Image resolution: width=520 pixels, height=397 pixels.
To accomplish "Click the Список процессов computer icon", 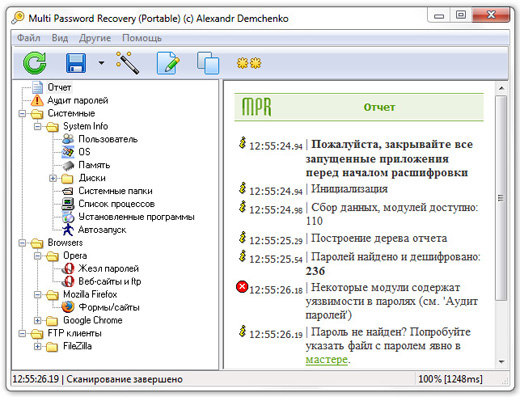I will (68, 204).
